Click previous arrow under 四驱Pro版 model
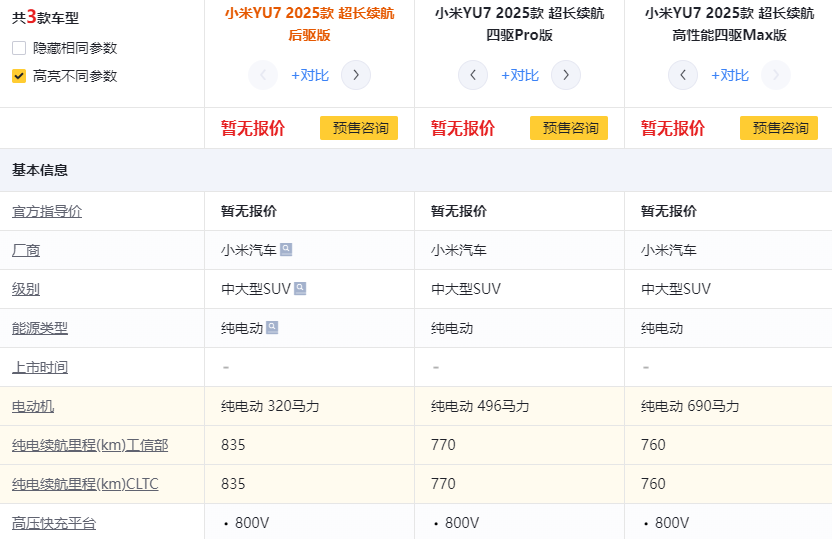The image size is (832, 539). (x=473, y=75)
